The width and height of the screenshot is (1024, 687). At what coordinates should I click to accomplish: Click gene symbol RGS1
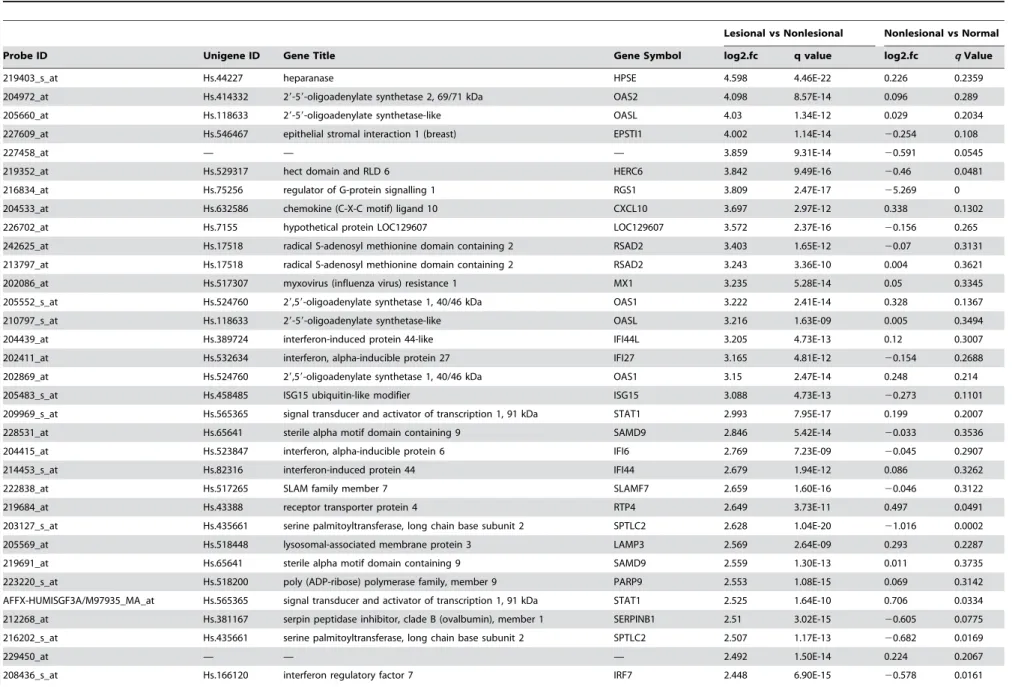click(624, 191)
